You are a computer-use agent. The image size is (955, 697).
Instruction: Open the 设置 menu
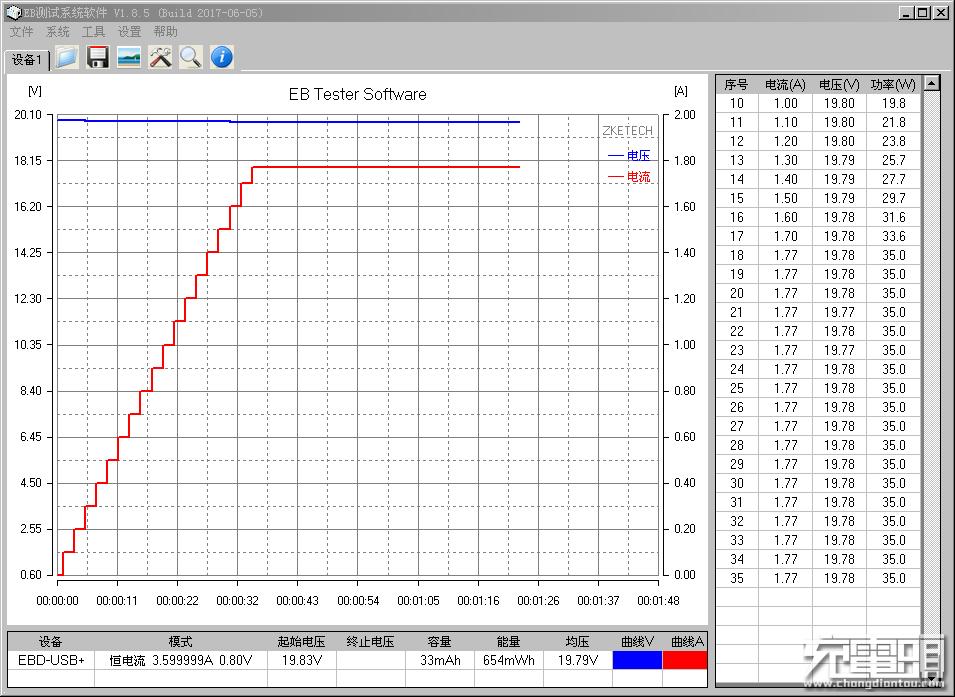point(129,32)
